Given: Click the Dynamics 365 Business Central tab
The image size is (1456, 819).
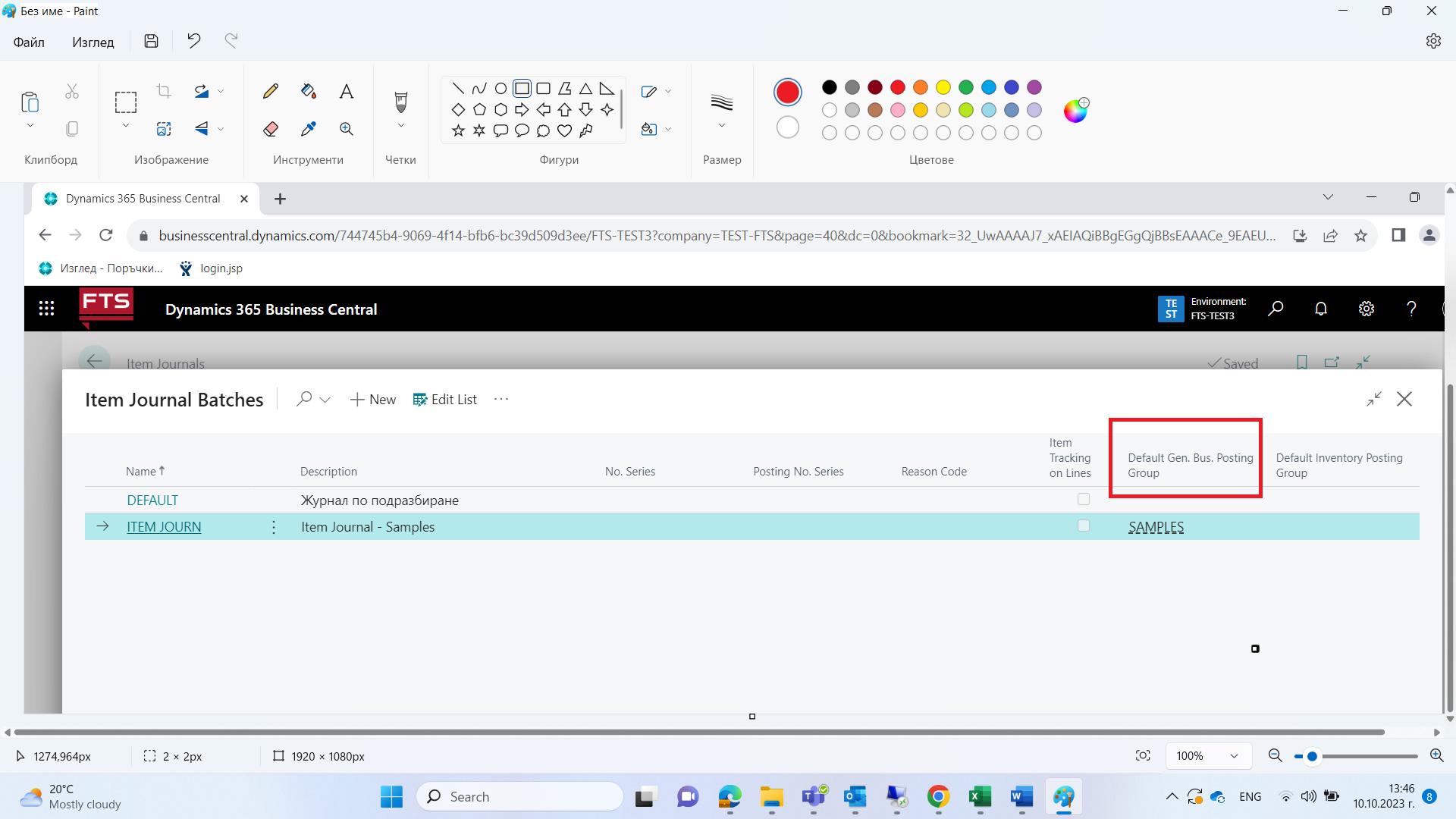Looking at the screenshot, I should (x=143, y=198).
